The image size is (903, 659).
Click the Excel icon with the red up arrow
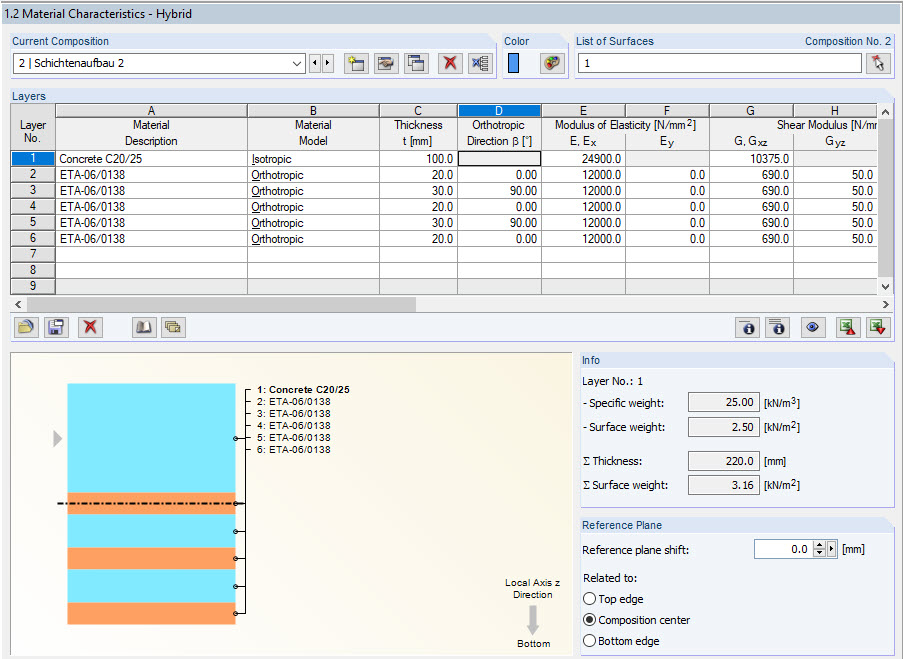point(848,327)
